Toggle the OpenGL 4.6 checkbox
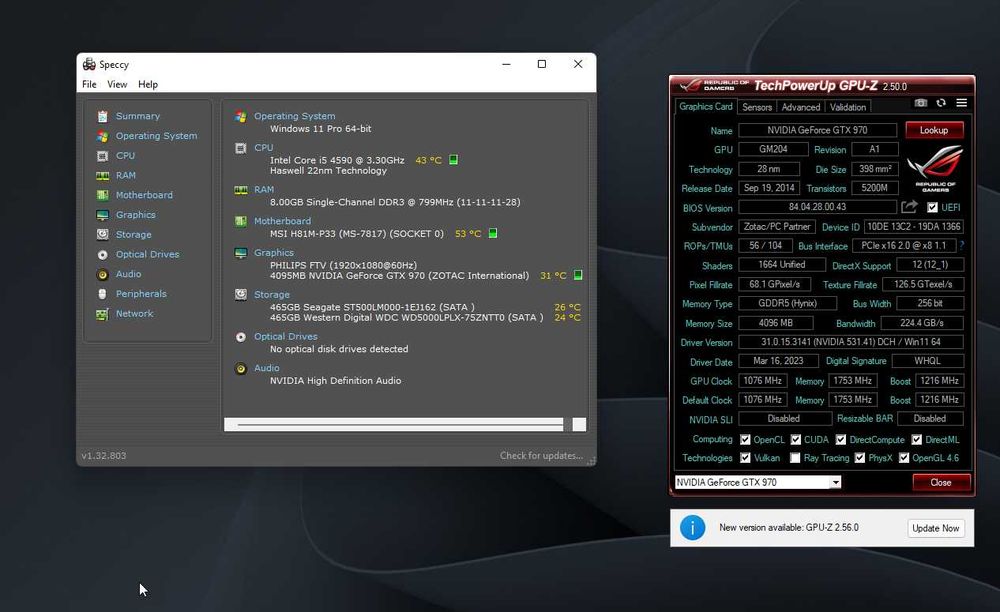 pos(904,458)
